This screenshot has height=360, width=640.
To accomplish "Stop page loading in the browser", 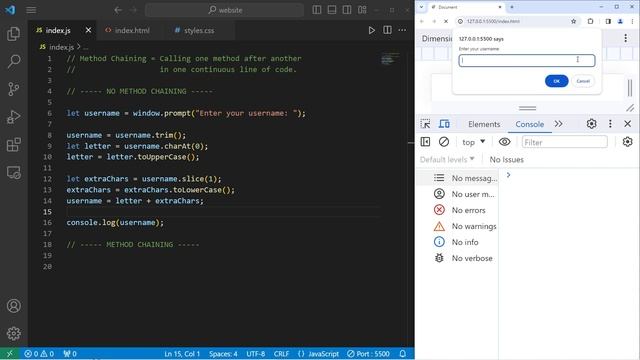I will [x=446, y=21].
